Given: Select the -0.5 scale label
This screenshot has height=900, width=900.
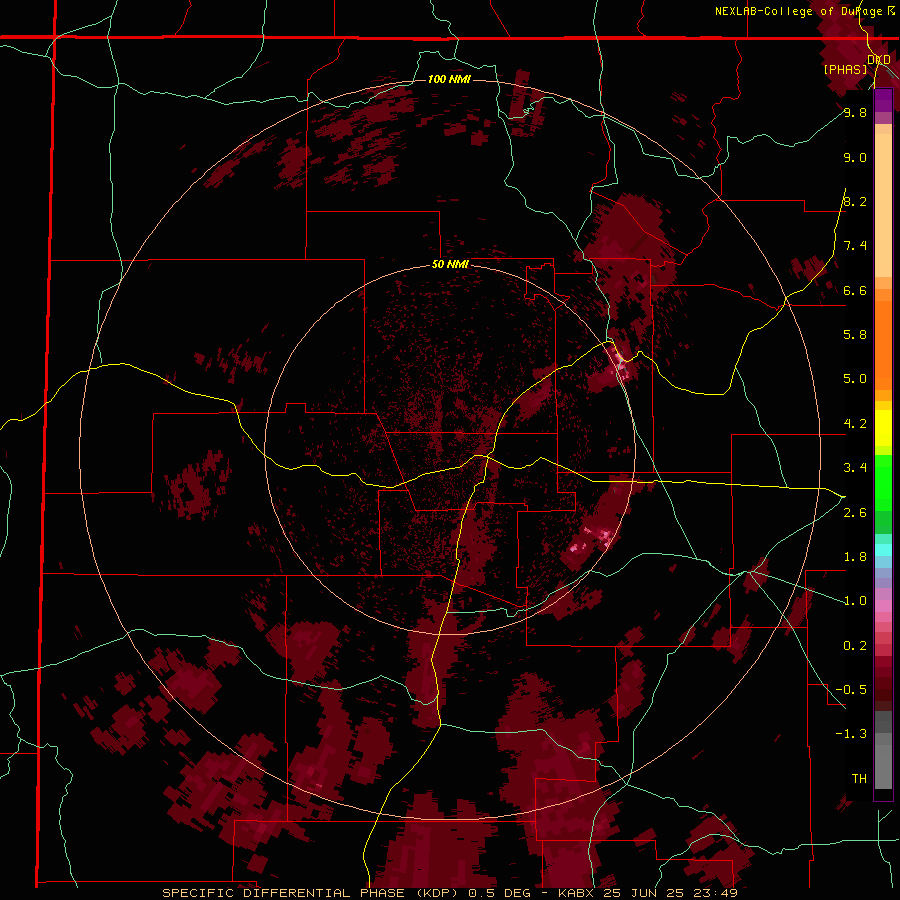Looking at the screenshot, I should coord(851,690).
